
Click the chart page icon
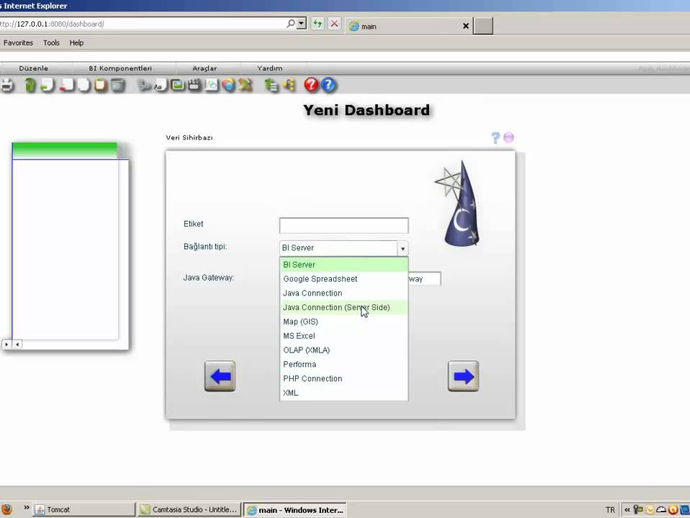coord(212,85)
